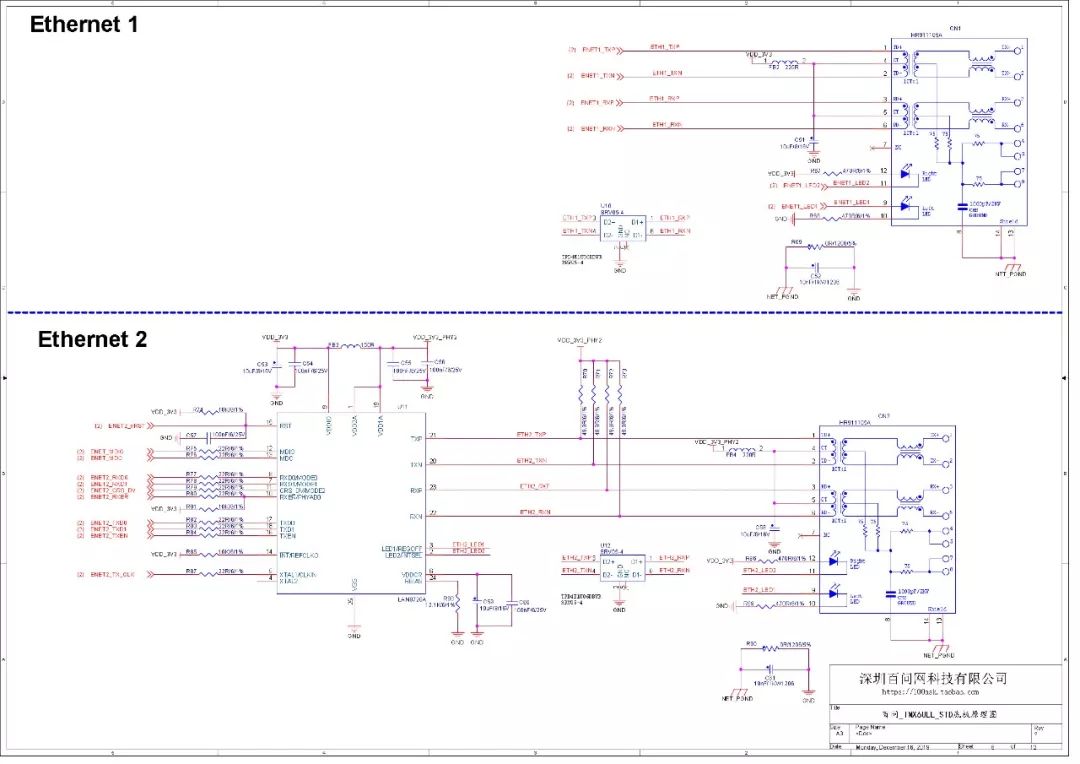1080x764 pixels.
Task: Click the R80 bias resistor label
Action: pos(448,599)
